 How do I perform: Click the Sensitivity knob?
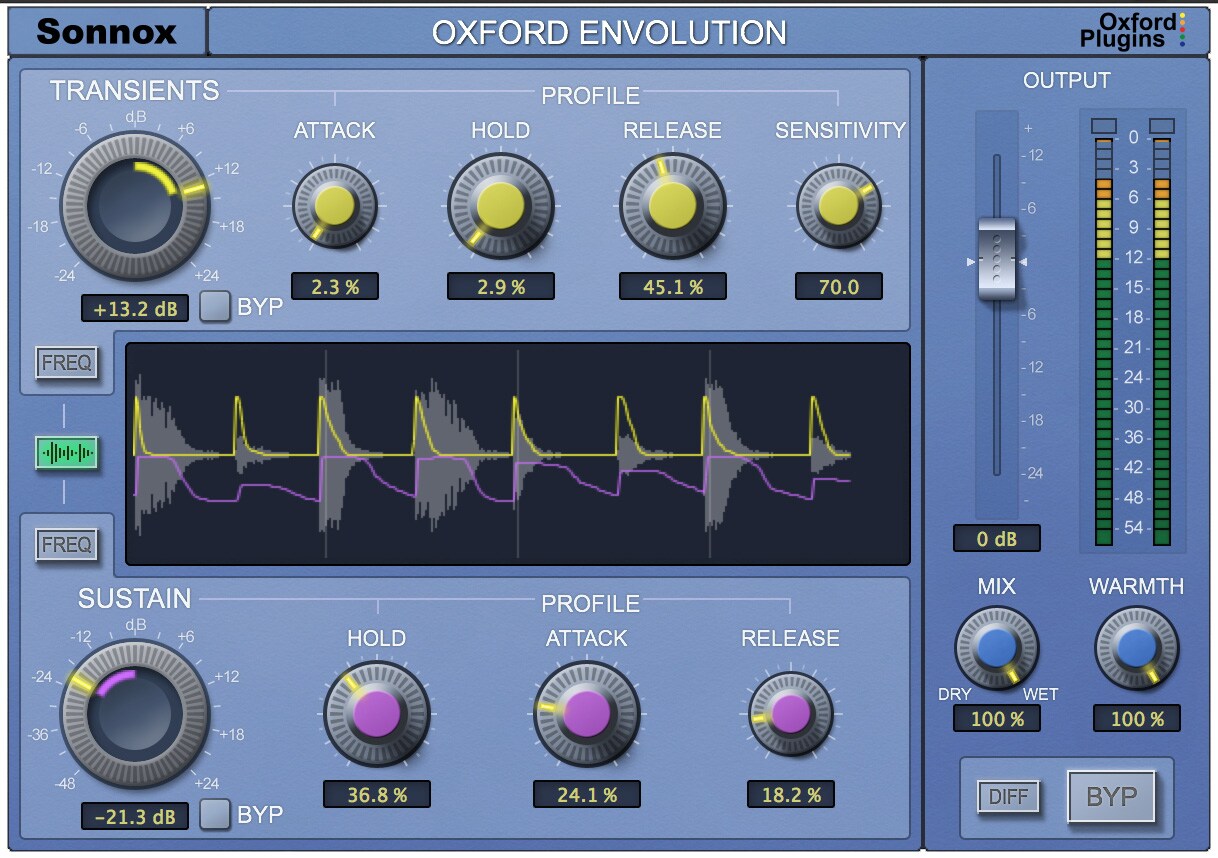coord(838,207)
